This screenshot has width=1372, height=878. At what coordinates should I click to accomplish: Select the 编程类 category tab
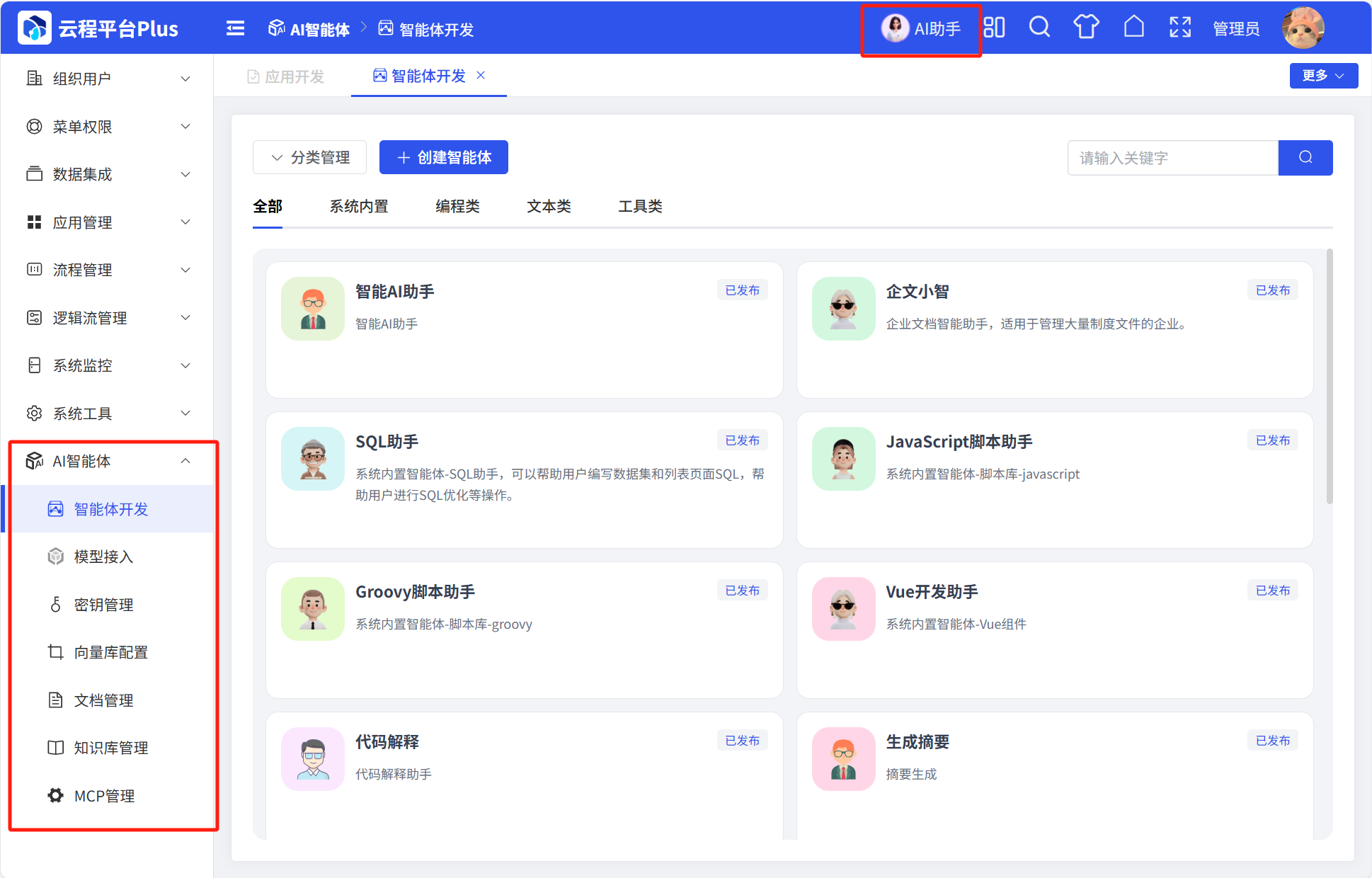(457, 206)
